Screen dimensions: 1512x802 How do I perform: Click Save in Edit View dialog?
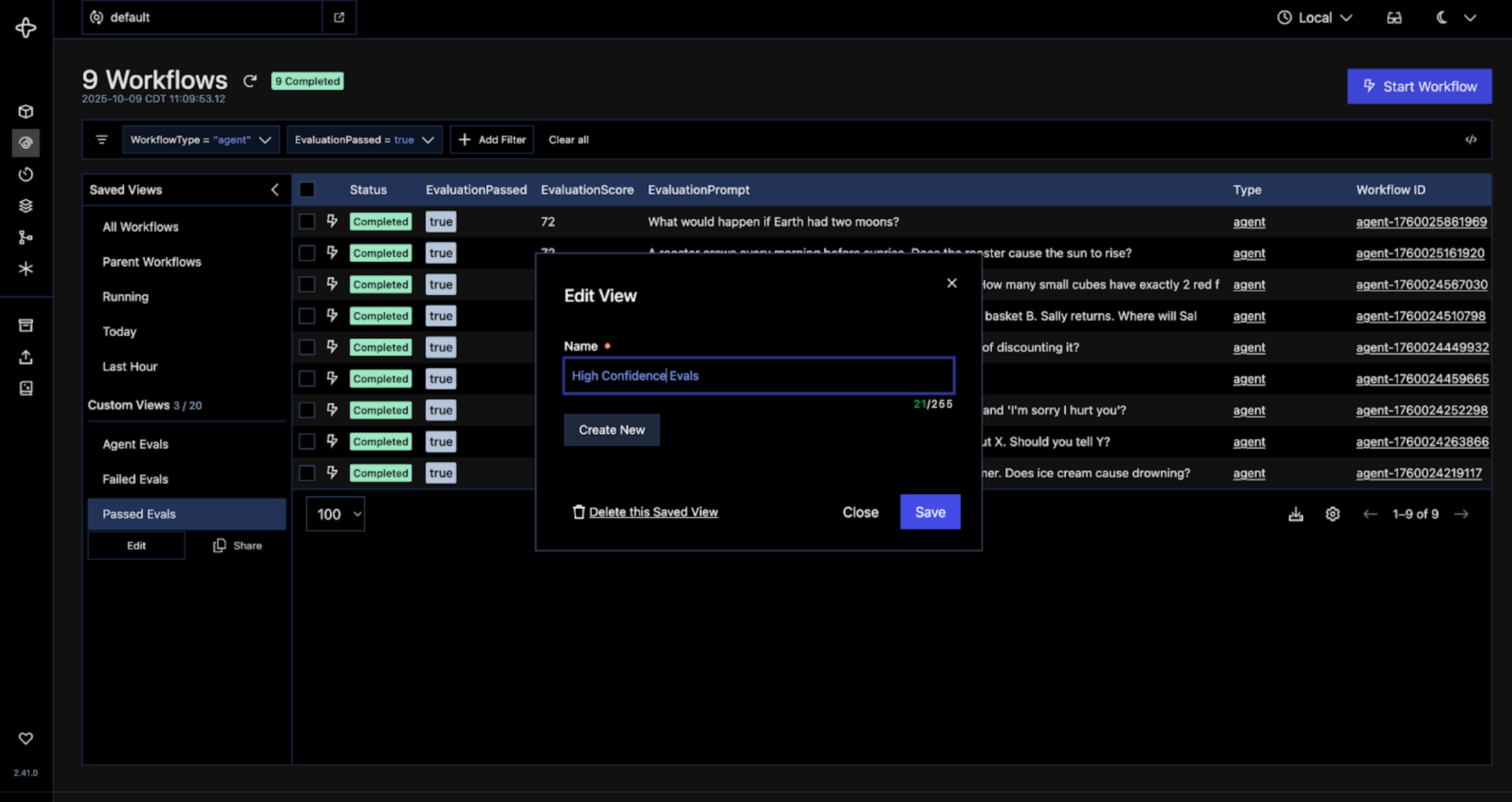coord(930,512)
